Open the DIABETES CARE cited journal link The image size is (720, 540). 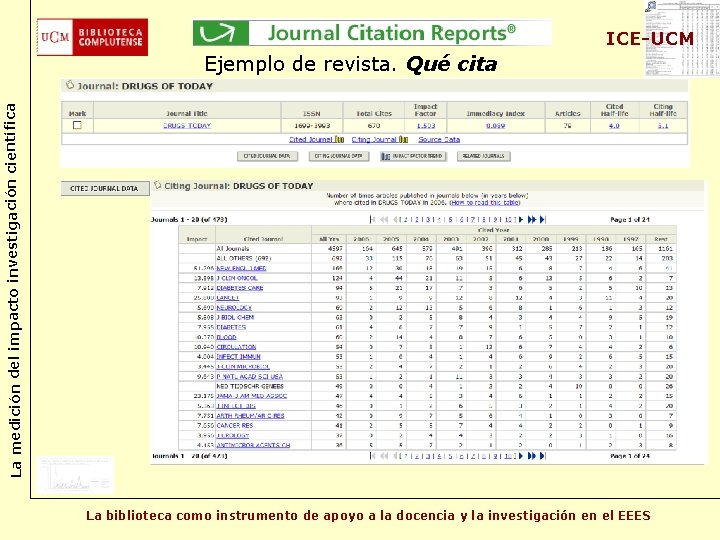[240, 288]
